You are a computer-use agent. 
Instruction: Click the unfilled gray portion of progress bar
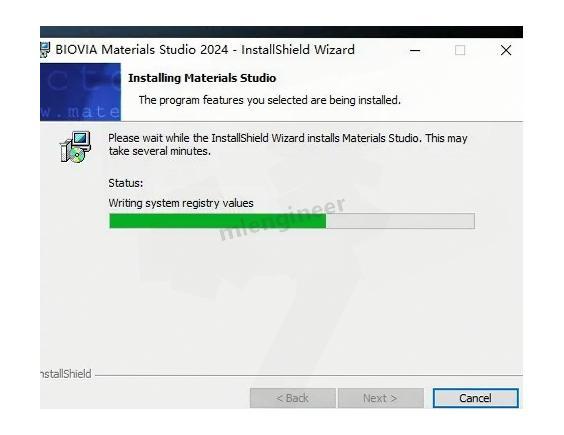tap(400, 221)
